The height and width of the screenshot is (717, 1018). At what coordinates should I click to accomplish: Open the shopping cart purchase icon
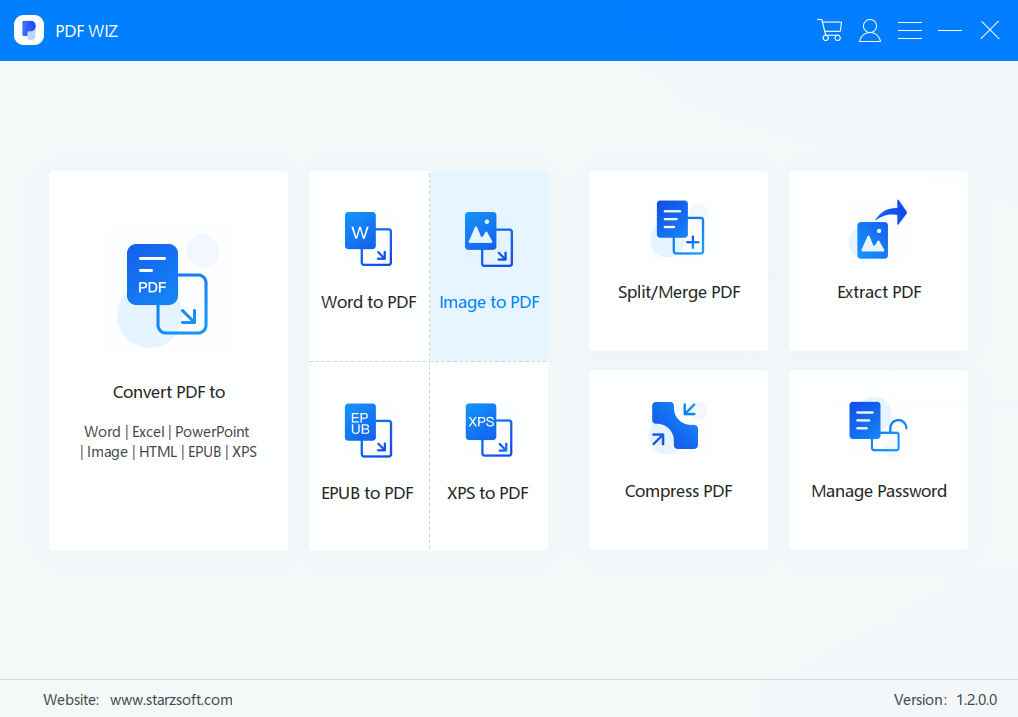pos(830,31)
